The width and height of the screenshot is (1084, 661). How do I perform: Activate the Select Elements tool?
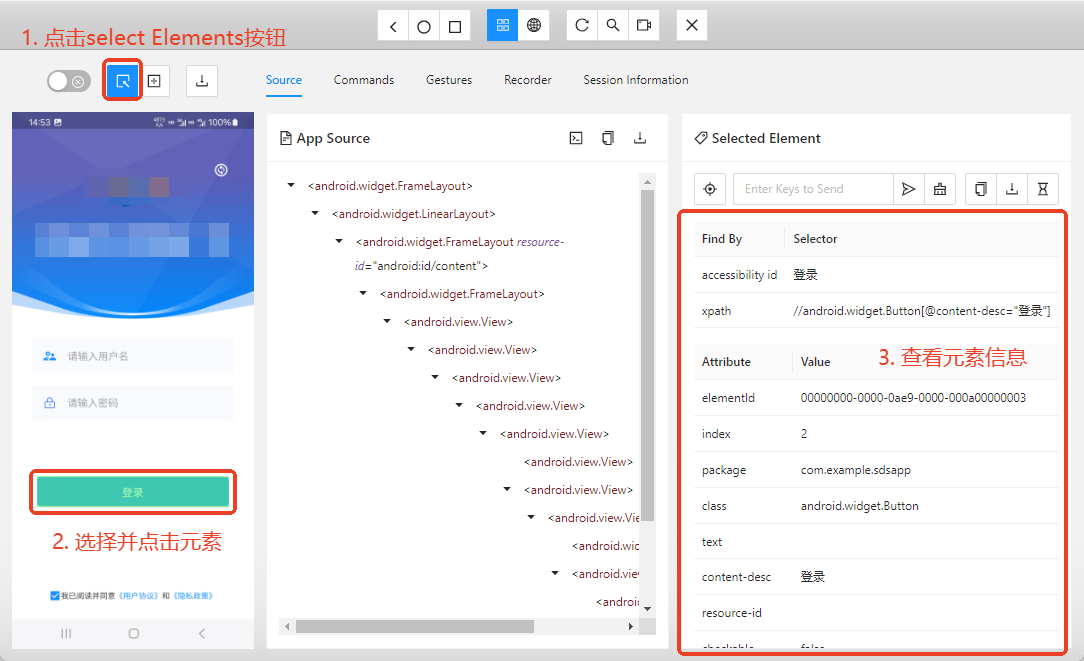coord(122,81)
